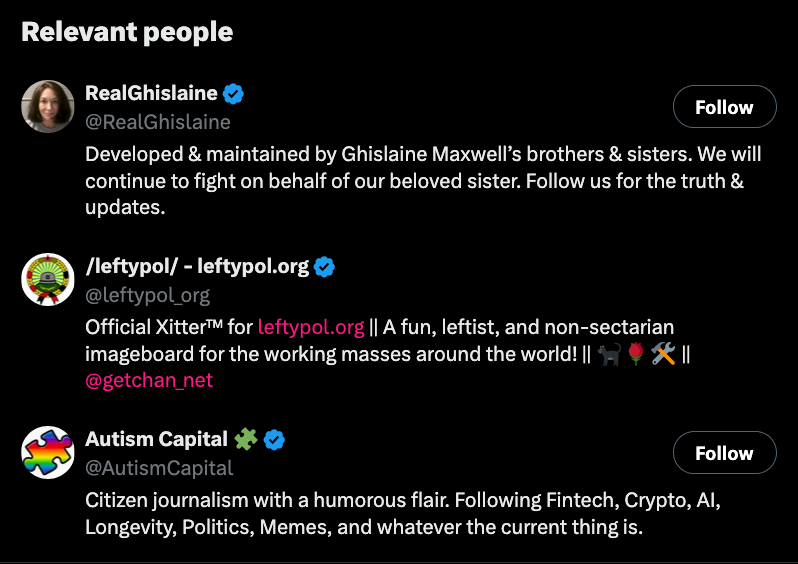Open Autism Capital's rainbow puzzle avatar
This screenshot has height=564, width=798.
48,453
